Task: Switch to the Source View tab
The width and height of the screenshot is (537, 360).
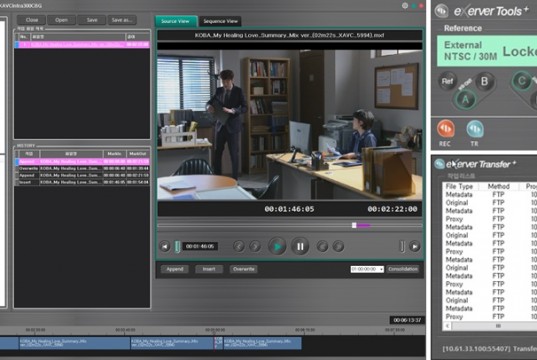Action: point(175,21)
